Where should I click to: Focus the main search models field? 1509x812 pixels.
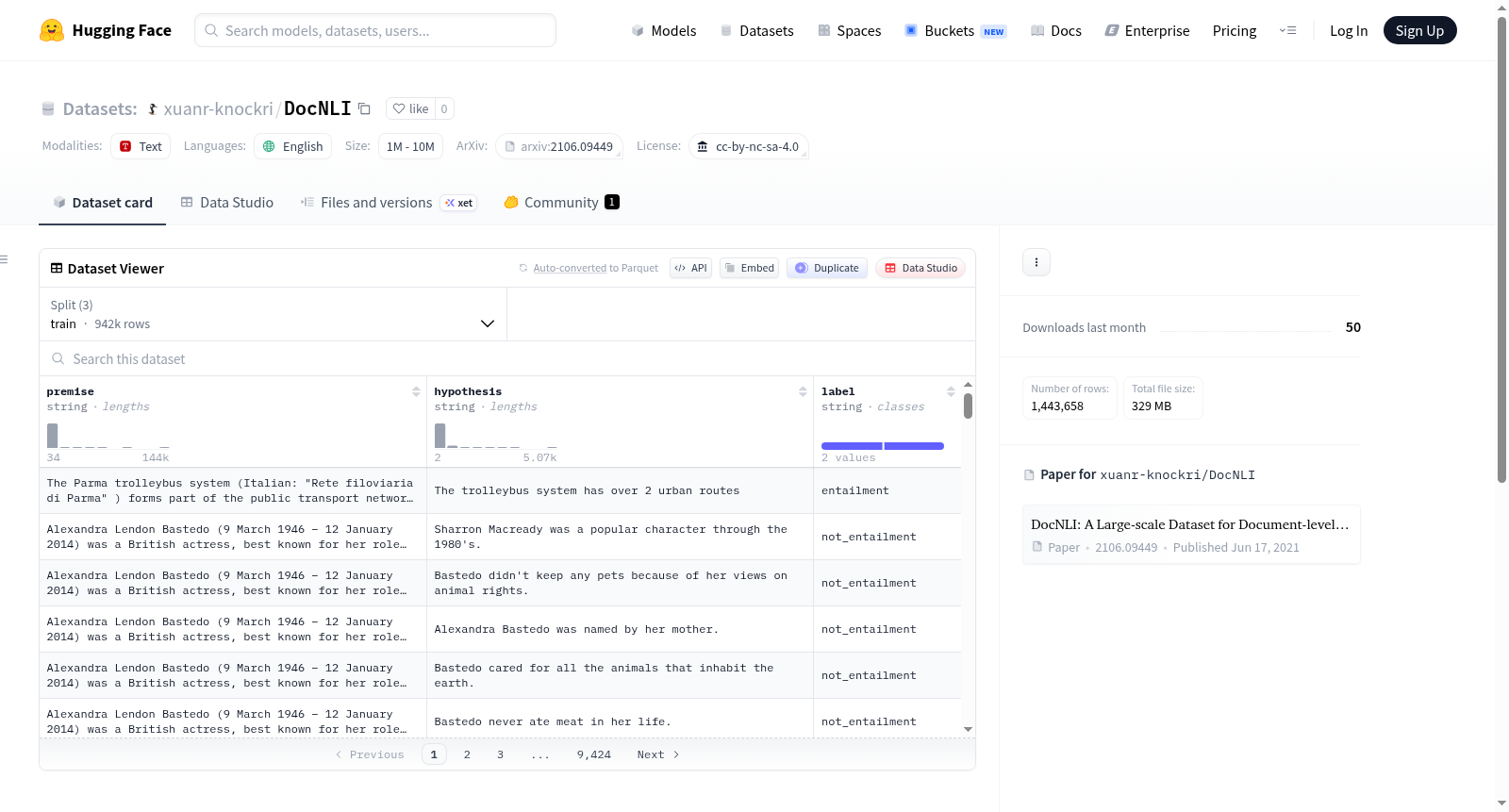pyautogui.click(x=375, y=30)
